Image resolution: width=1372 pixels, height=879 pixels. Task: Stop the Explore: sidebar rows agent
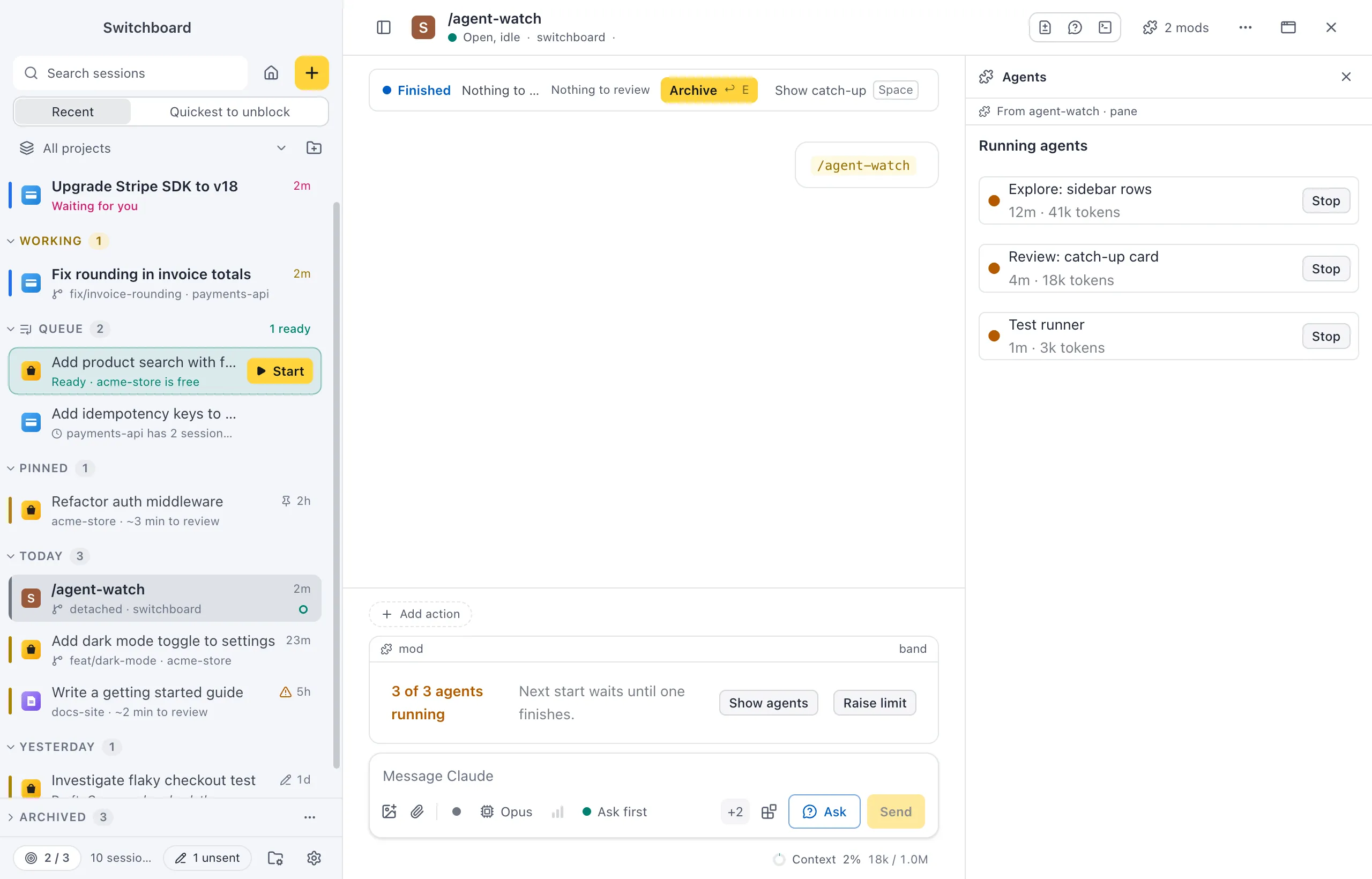[x=1326, y=201]
